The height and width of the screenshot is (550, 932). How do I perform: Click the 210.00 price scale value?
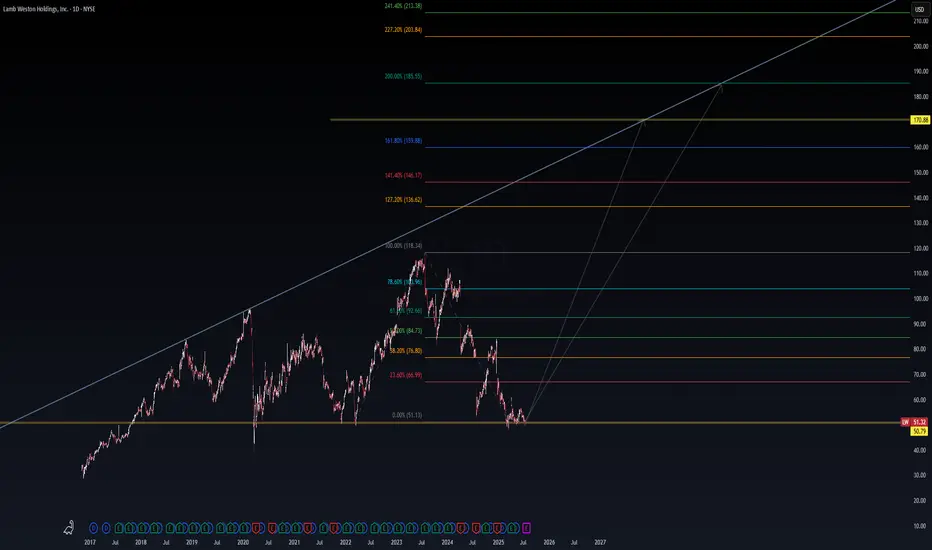point(921,21)
